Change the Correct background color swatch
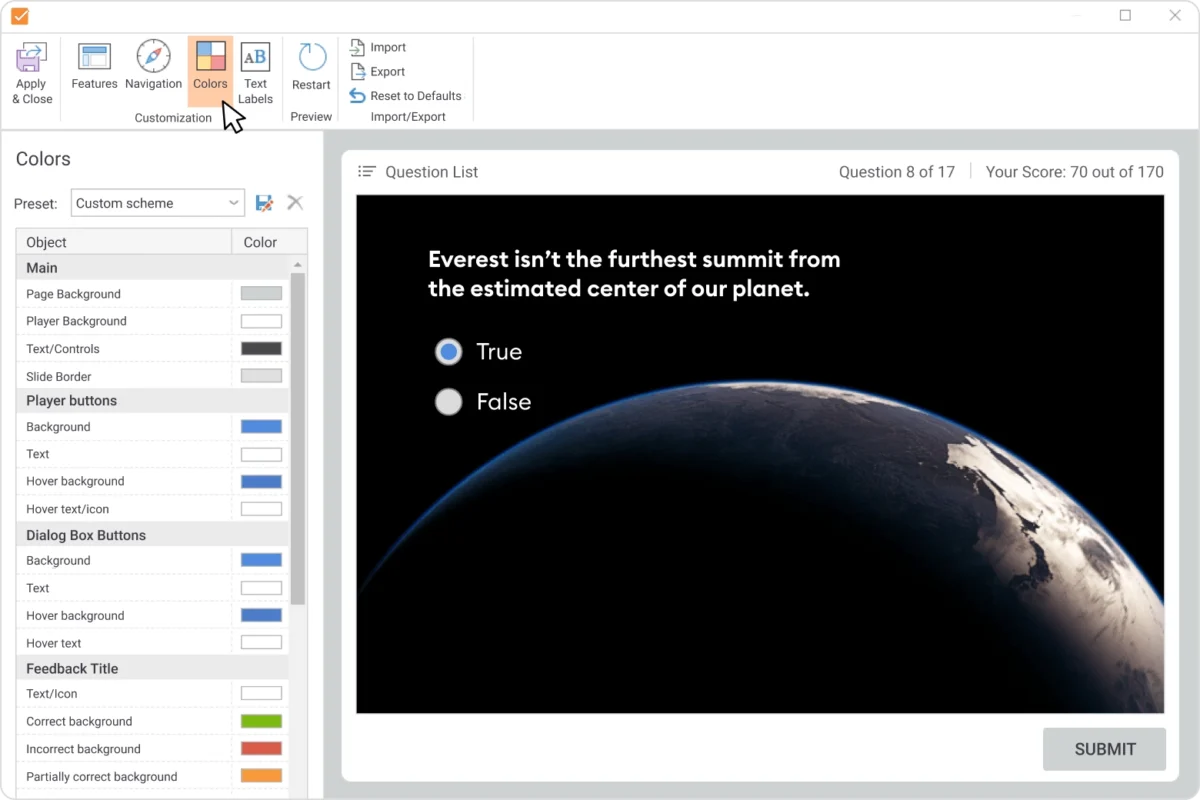Image resolution: width=1200 pixels, height=800 pixels. [x=261, y=721]
